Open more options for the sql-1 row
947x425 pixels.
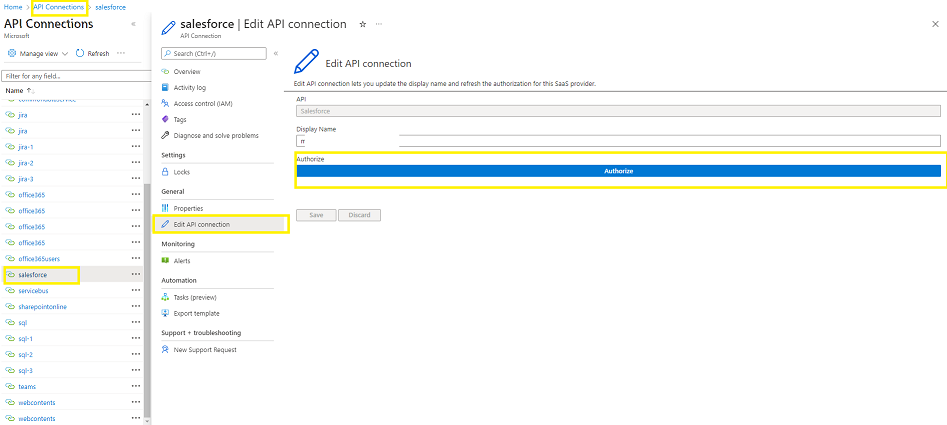pos(135,339)
